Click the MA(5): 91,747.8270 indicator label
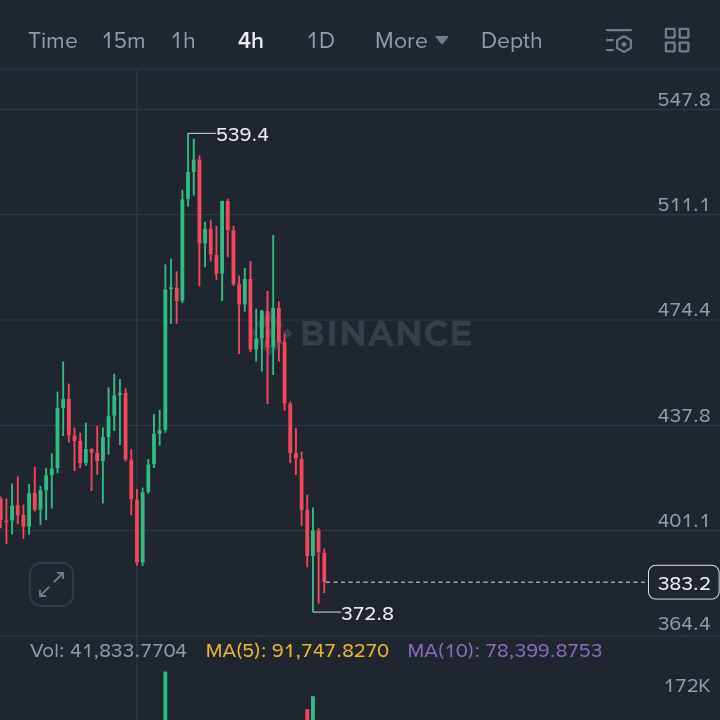 [x=297, y=651]
